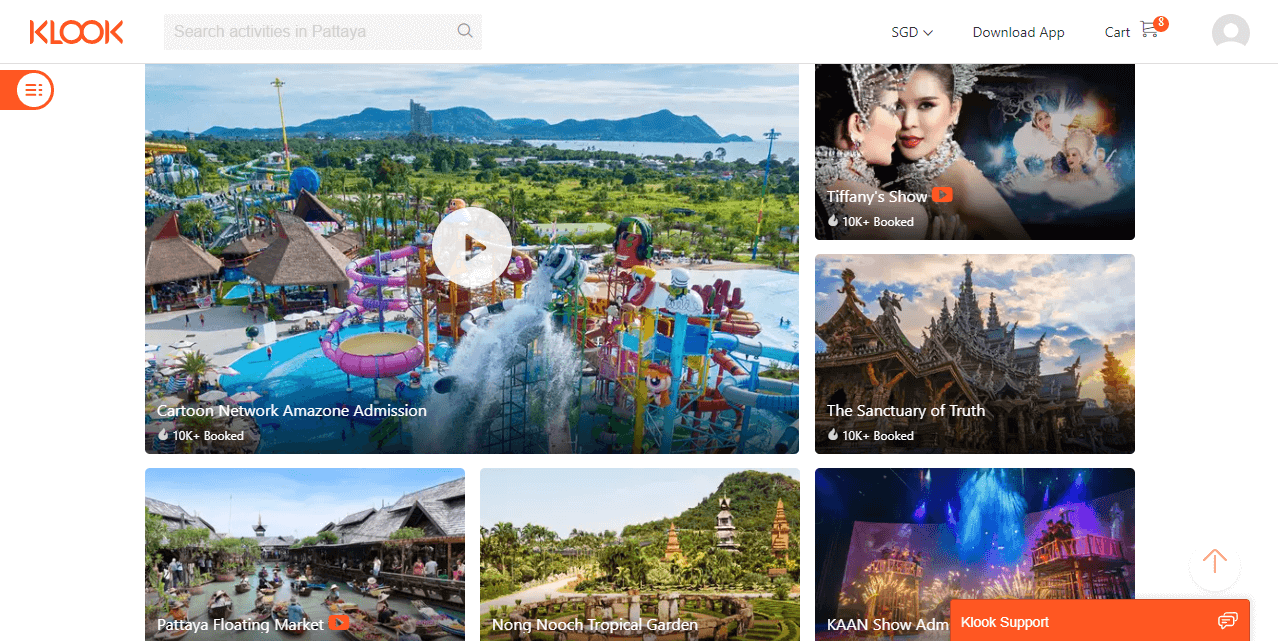Open the Nong Nooch Tropical Garden card

click(x=640, y=554)
